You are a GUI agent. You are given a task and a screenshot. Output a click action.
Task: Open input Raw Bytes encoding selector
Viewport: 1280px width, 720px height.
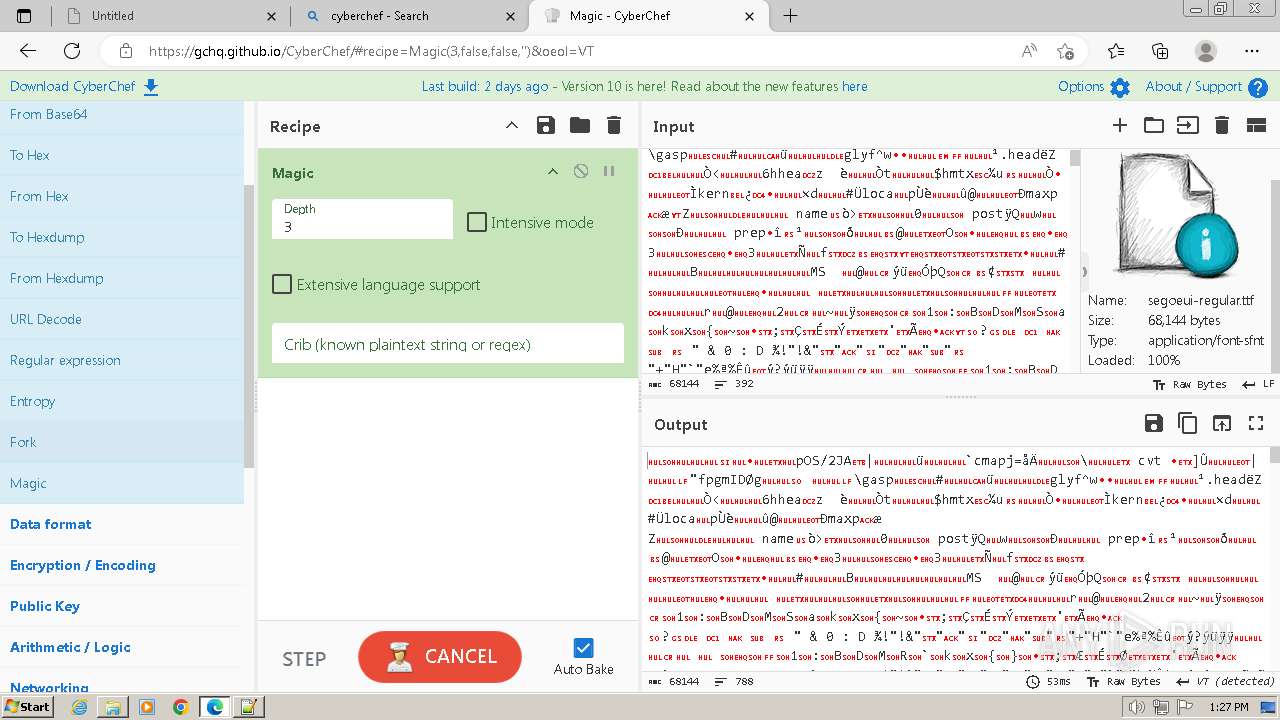pos(1190,384)
